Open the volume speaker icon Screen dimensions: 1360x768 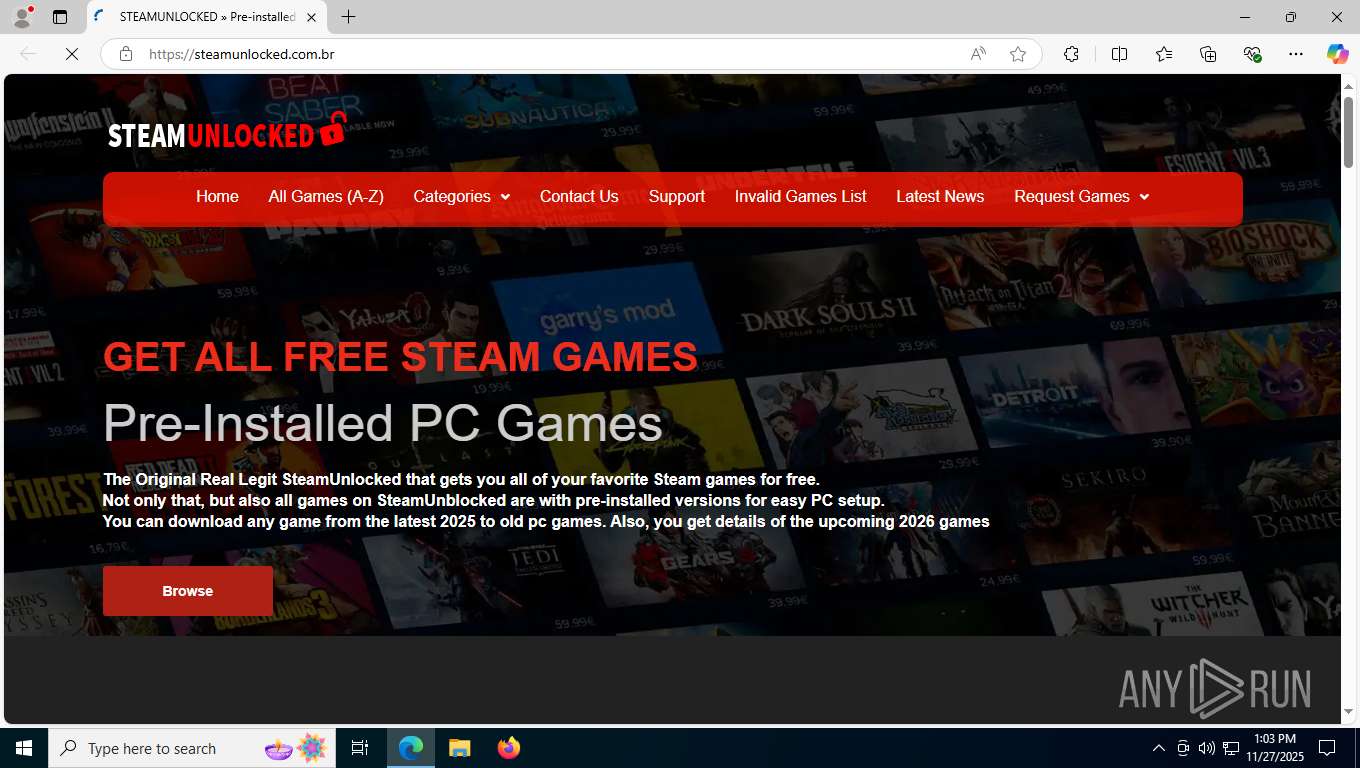pyautogui.click(x=1207, y=748)
